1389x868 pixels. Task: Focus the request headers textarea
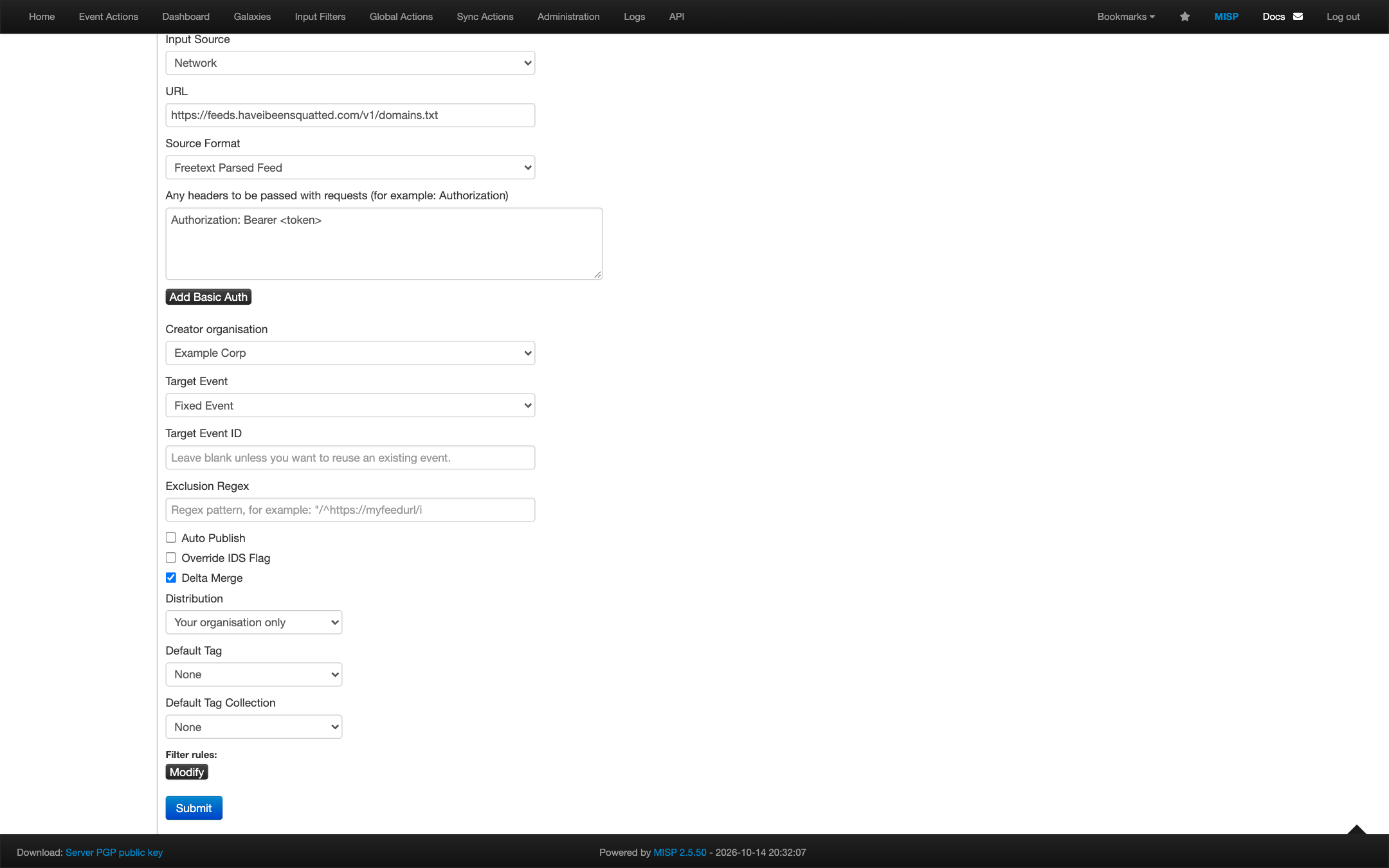coord(384,244)
